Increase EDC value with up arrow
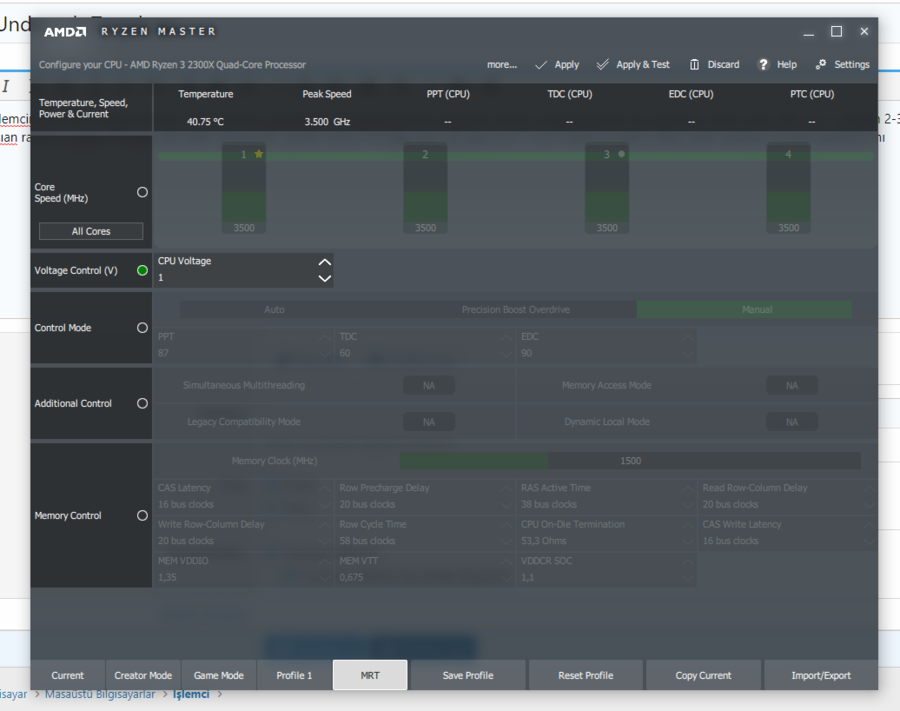The image size is (900, 711). 687,337
